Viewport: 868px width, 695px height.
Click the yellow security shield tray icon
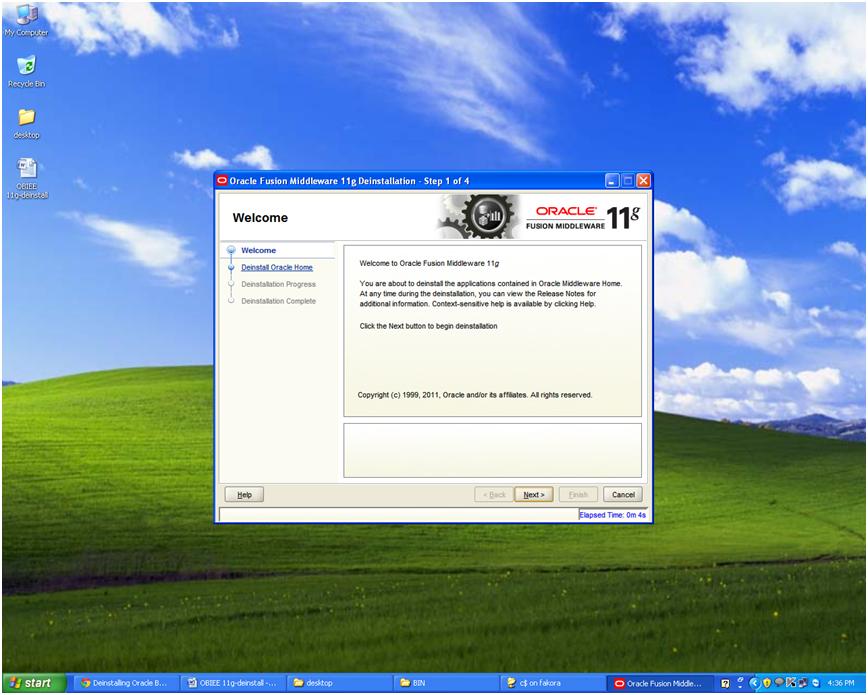point(767,683)
